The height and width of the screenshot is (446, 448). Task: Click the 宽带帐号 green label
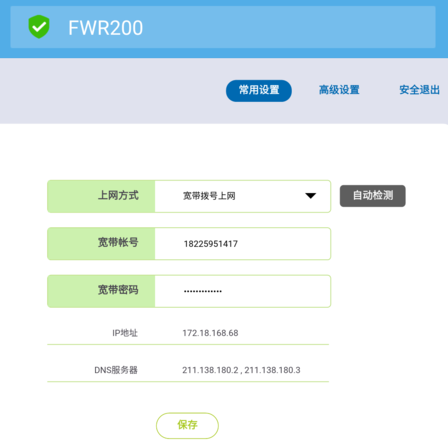click(101, 244)
